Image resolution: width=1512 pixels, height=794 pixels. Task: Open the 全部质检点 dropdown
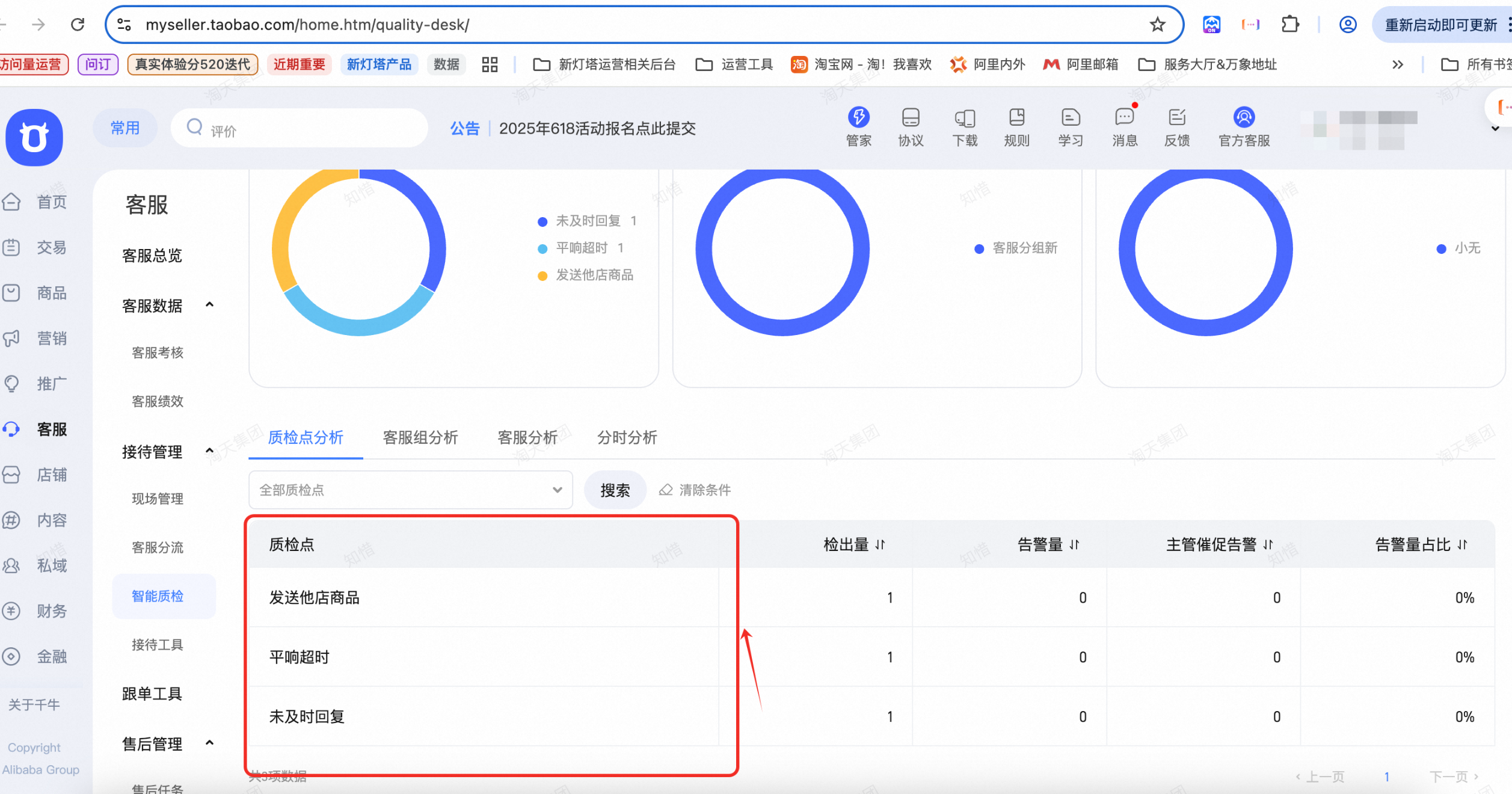pyautogui.click(x=410, y=490)
